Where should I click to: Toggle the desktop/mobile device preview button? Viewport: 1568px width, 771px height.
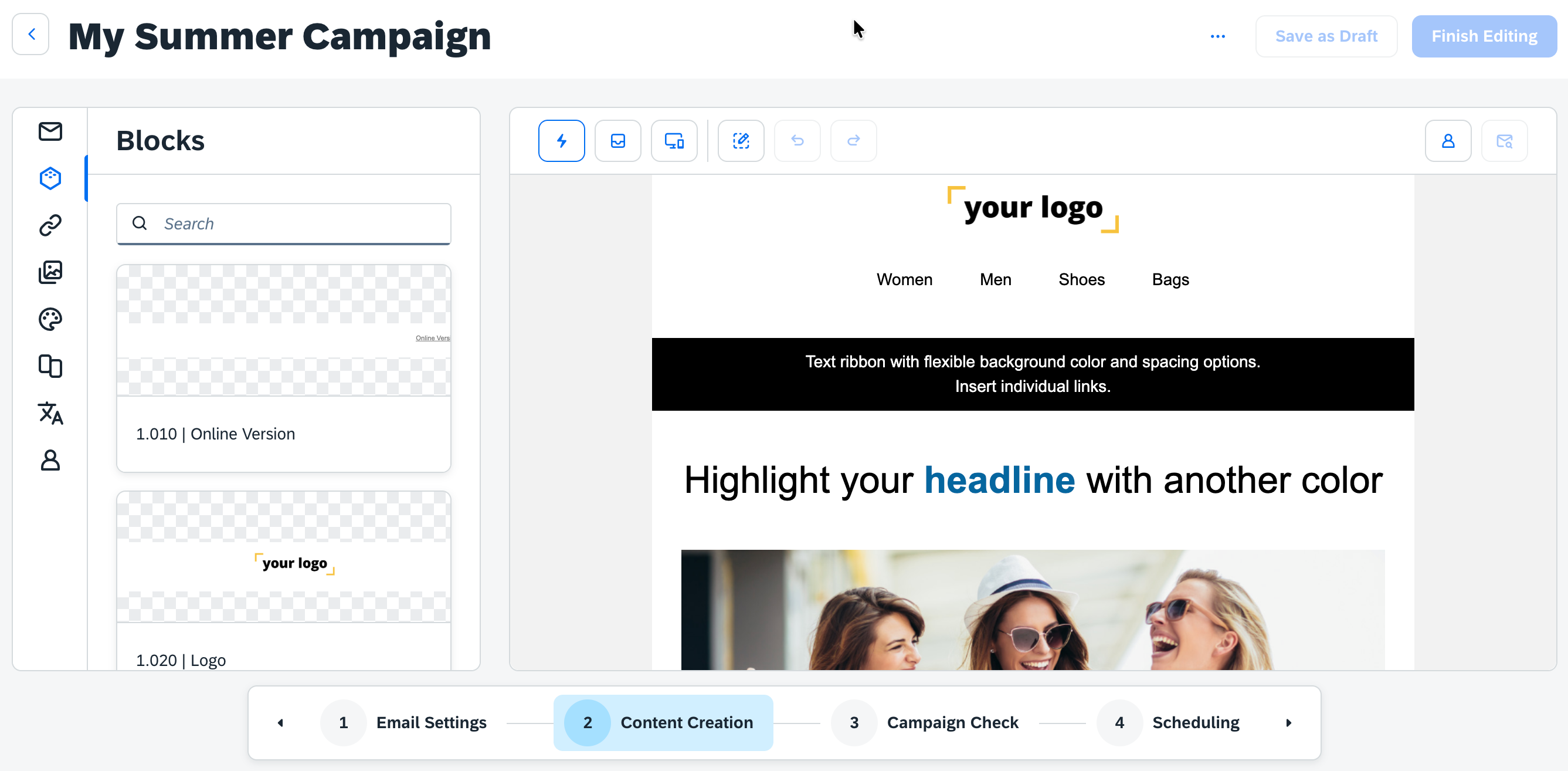(674, 141)
